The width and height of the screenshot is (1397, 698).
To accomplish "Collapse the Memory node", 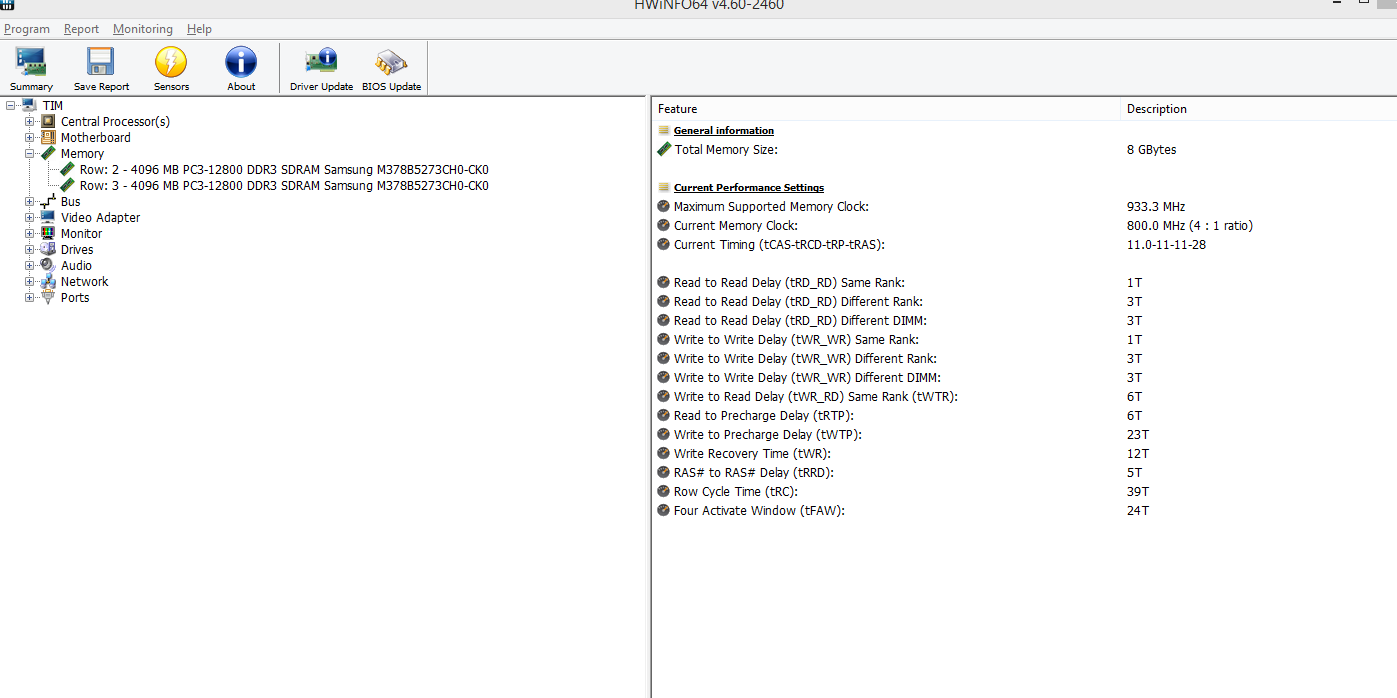I will pyautogui.click(x=30, y=153).
